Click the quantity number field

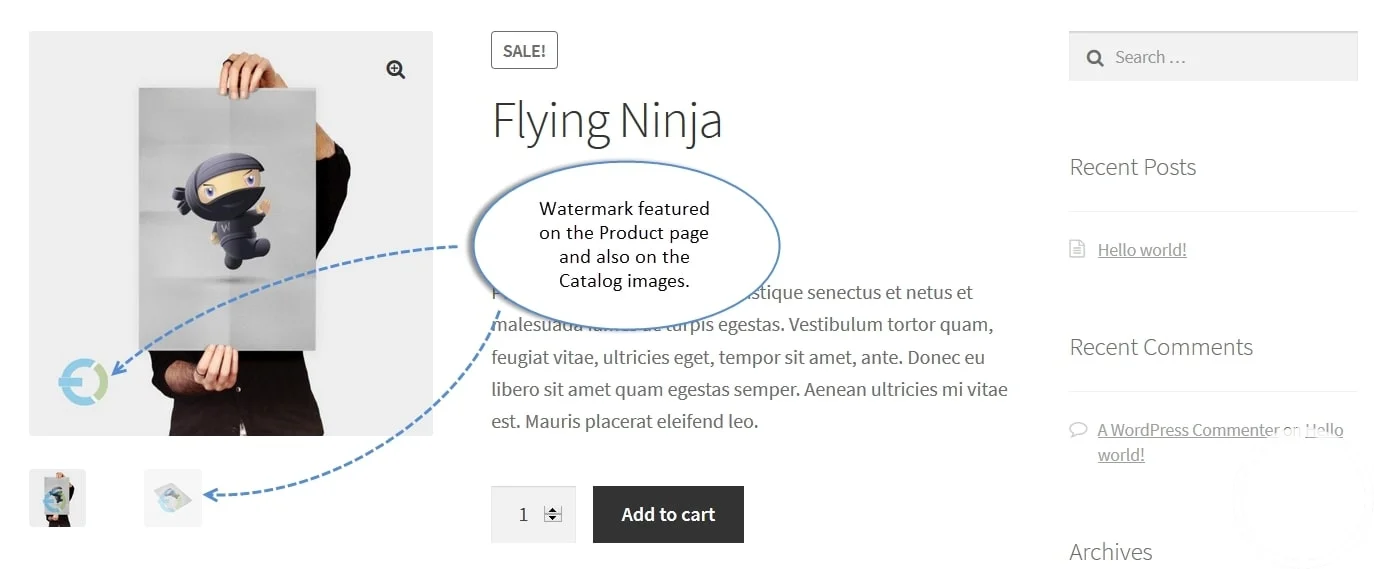pos(521,515)
